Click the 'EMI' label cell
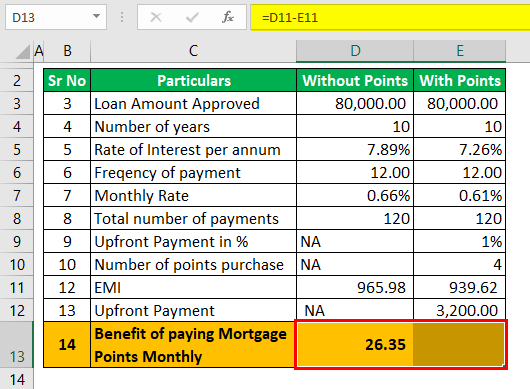Image resolution: width=530 pixels, height=389 pixels. 194,287
